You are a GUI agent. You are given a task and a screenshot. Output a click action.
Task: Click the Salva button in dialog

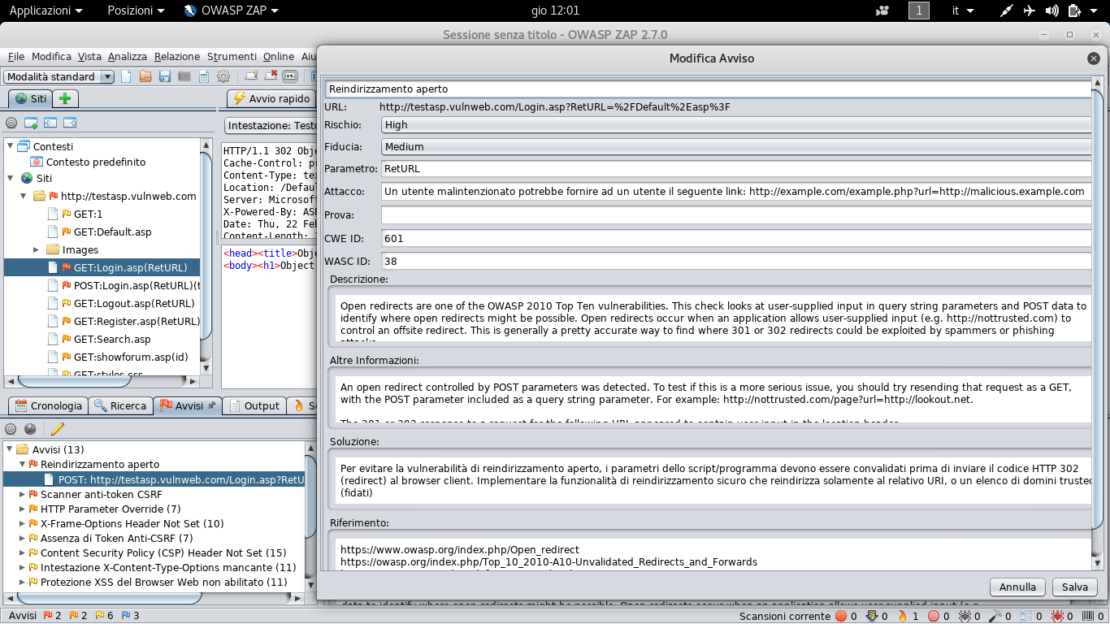click(1074, 587)
